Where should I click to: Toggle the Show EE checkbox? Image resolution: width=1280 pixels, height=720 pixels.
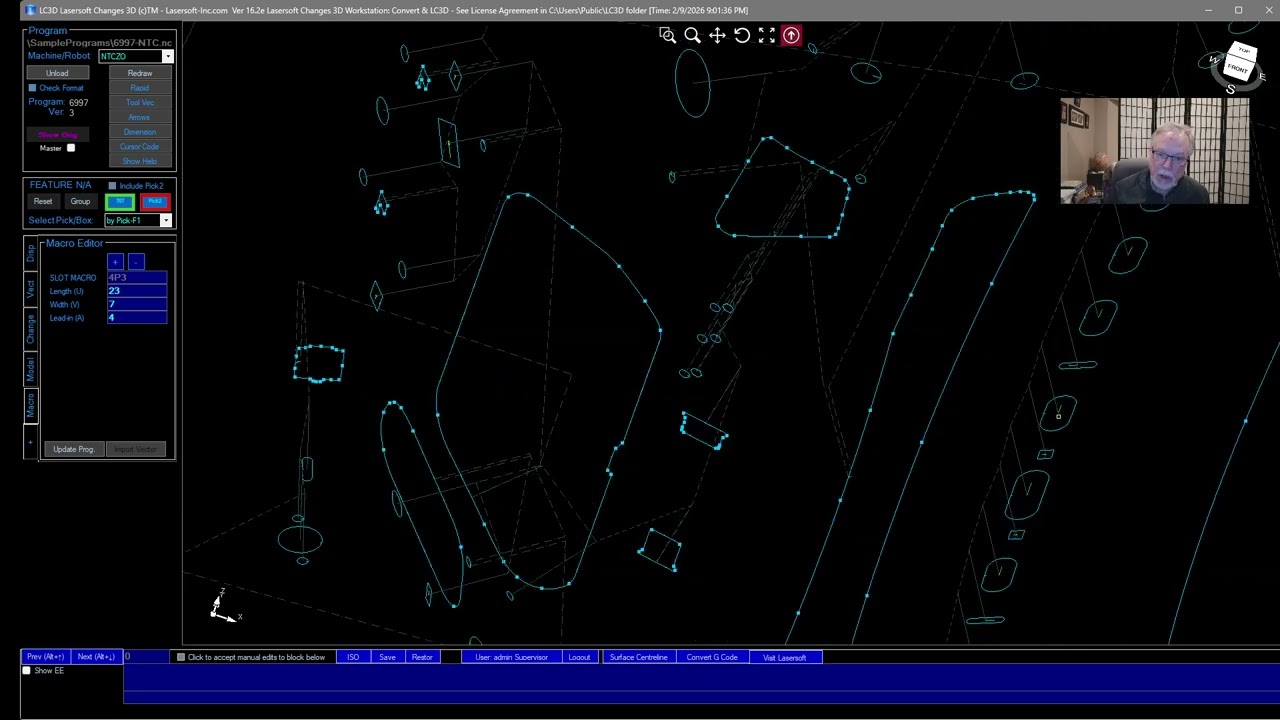(x=27, y=670)
